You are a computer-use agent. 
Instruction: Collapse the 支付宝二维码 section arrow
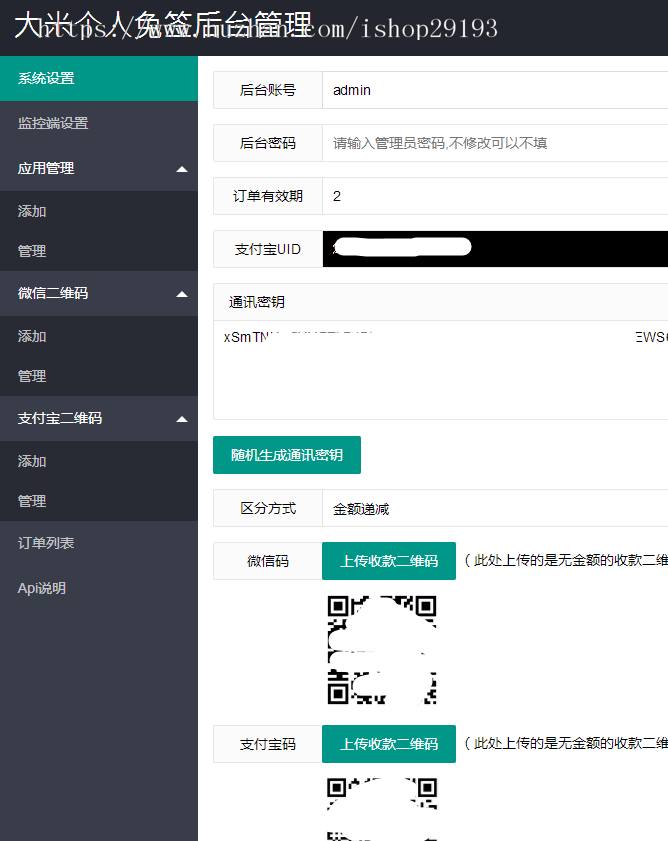tap(182, 419)
